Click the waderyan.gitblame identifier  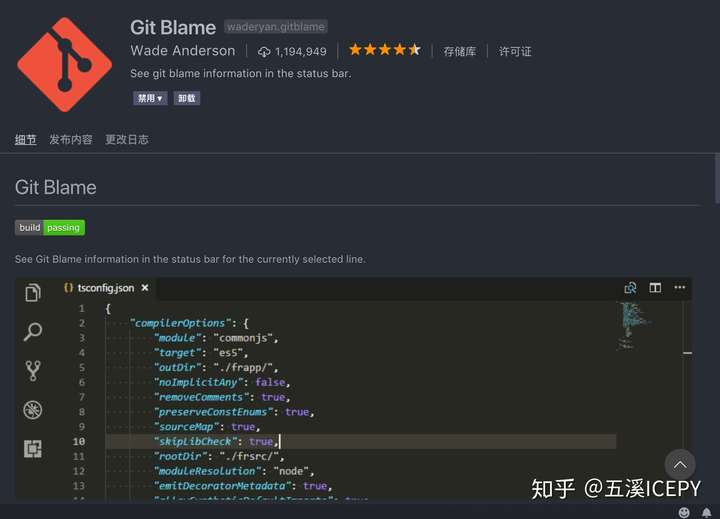276,27
